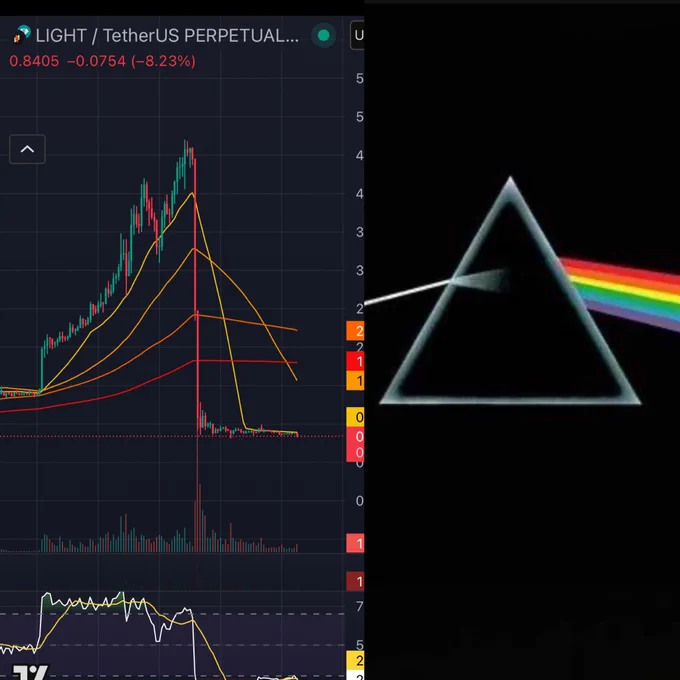680x680 pixels.
Task: Collapse the legend with the chevron button
Action: tap(27, 149)
